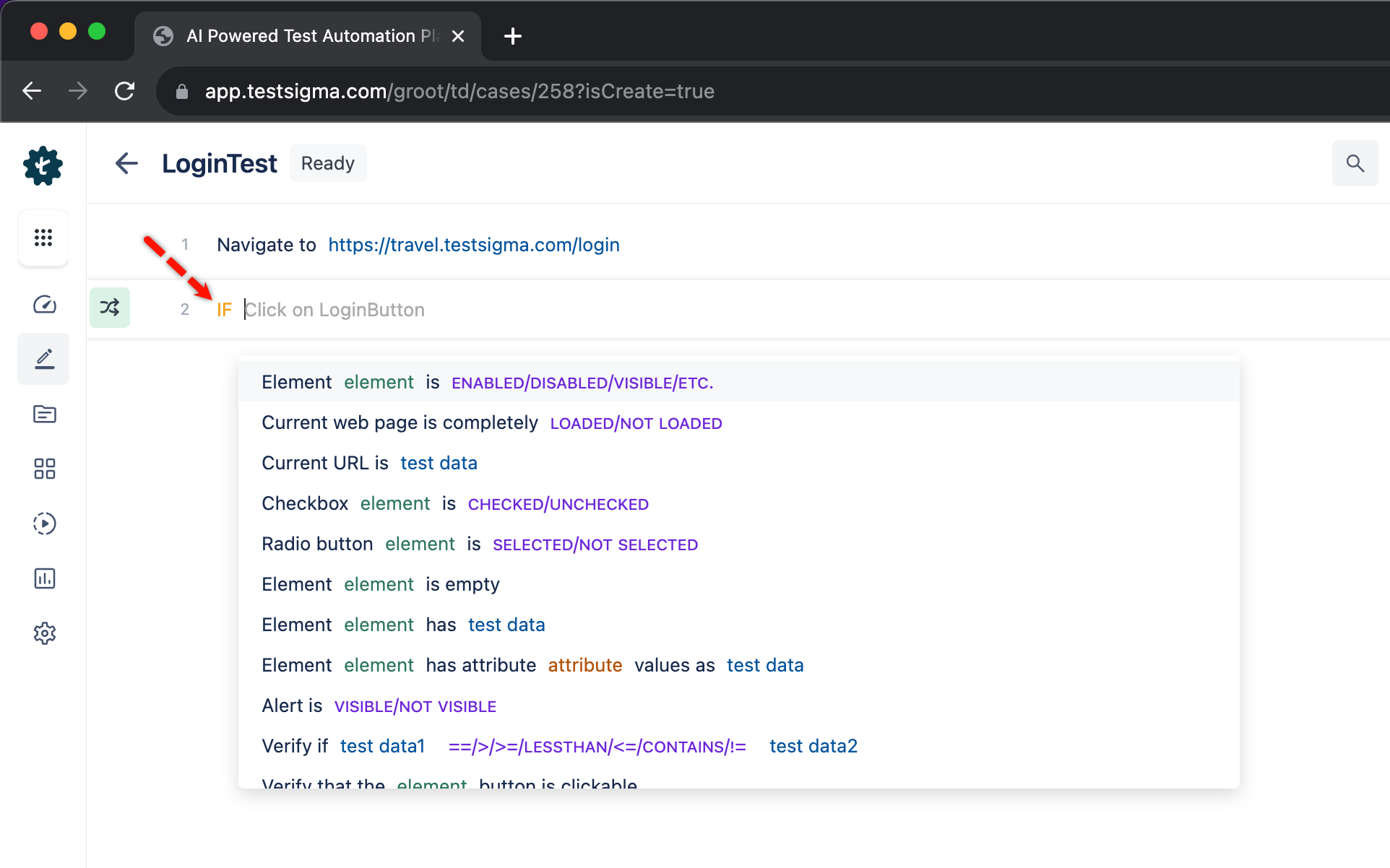This screenshot has width=1390, height=868.
Task: Click the IF step input field
Action: pos(737,310)
